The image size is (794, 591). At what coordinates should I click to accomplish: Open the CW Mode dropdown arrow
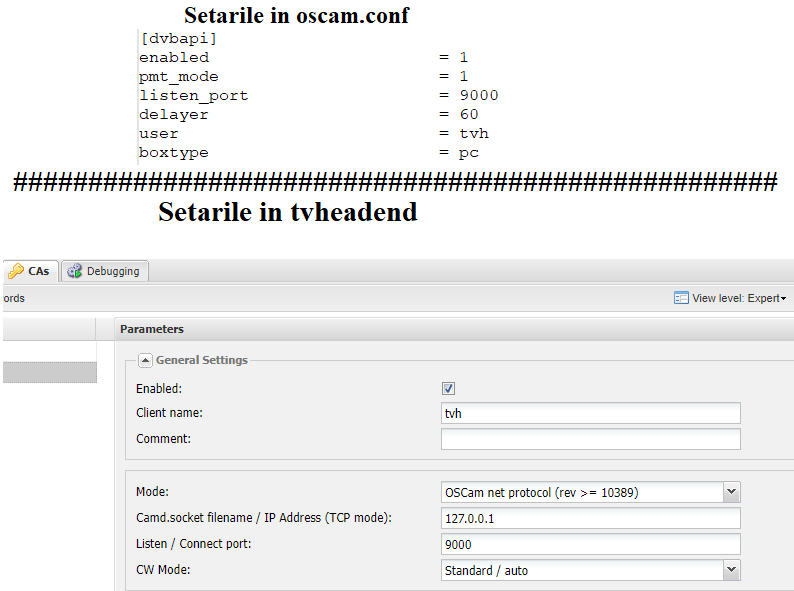point(731,570)
